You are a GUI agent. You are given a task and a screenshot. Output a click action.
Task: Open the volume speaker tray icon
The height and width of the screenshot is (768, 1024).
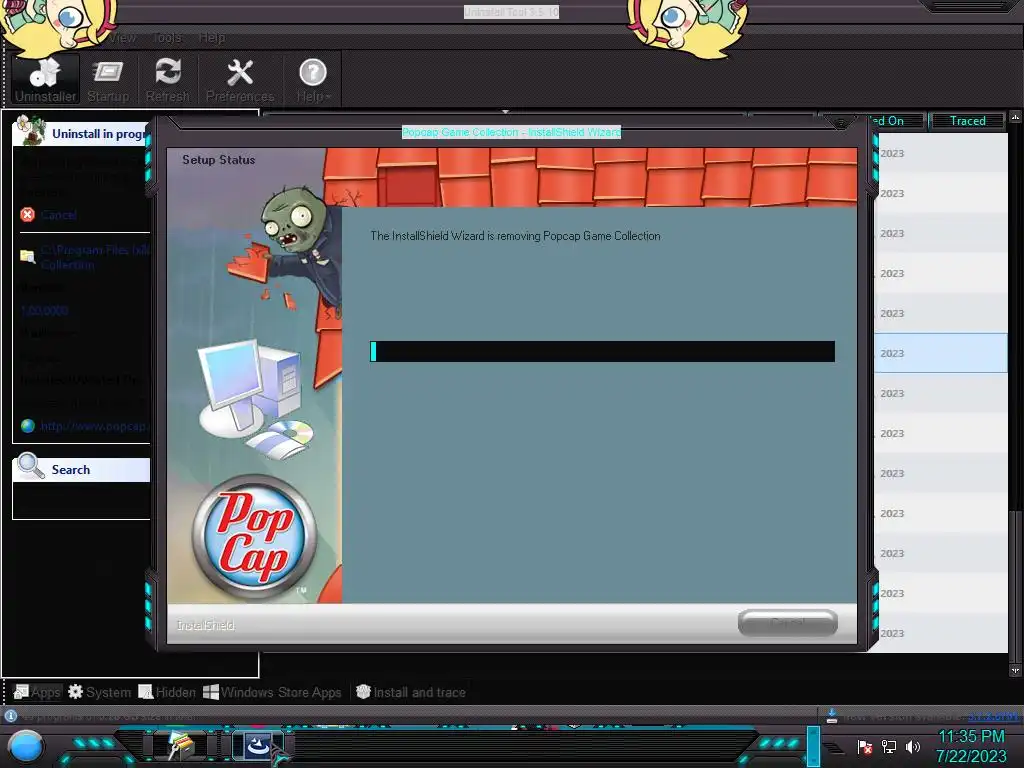tap(912, 746)
